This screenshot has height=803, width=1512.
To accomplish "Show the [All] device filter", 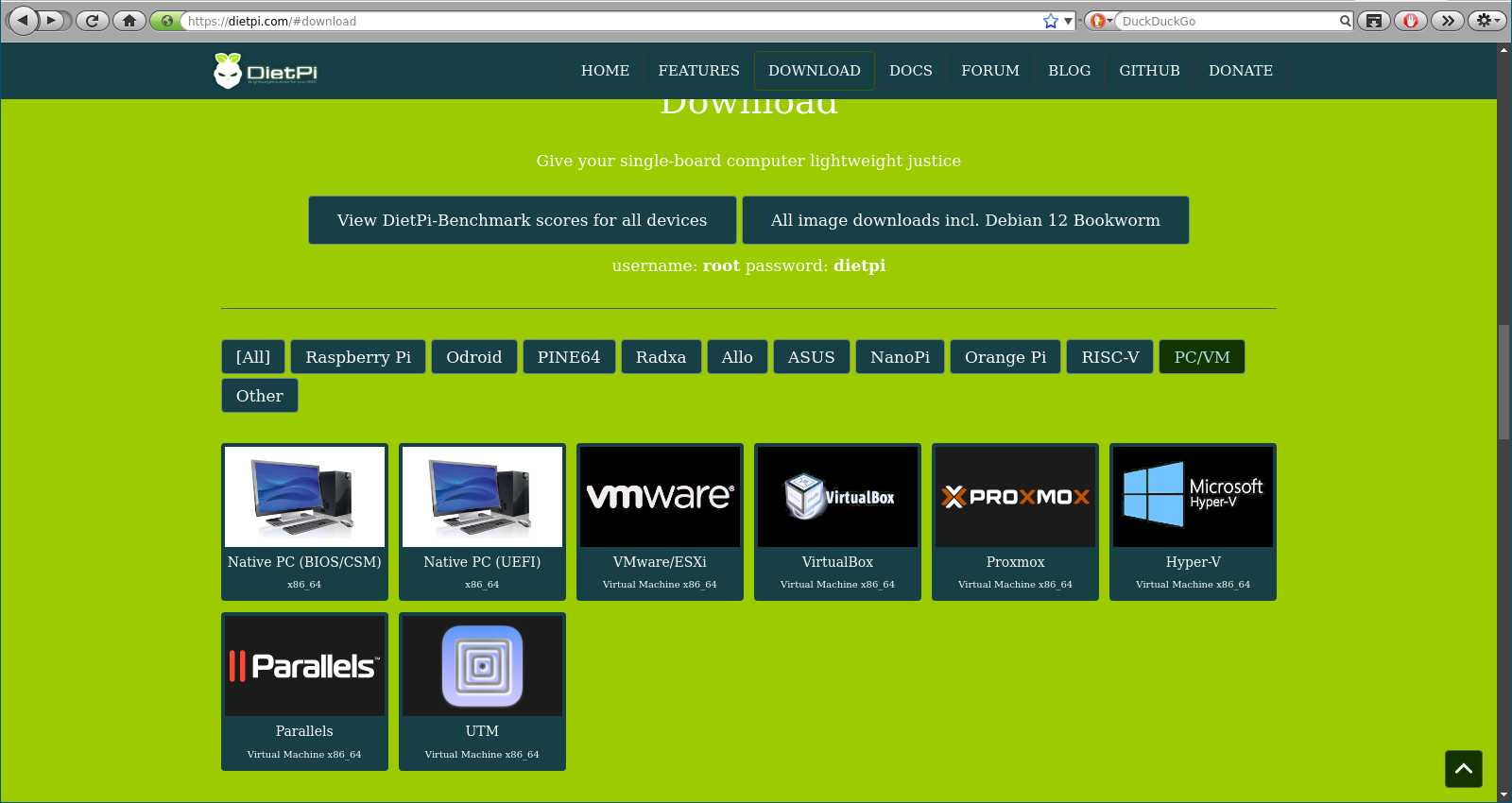I will point(253,357).
